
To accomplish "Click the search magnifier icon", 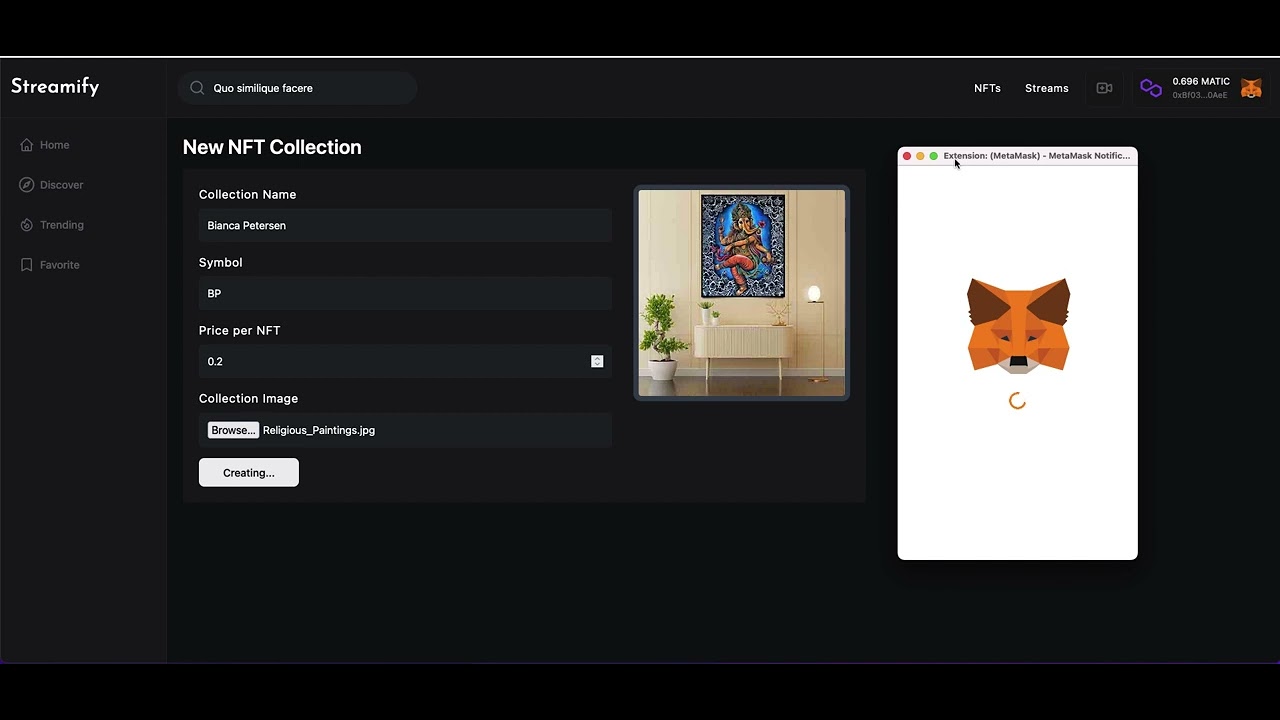I will [x=197, y=88].
